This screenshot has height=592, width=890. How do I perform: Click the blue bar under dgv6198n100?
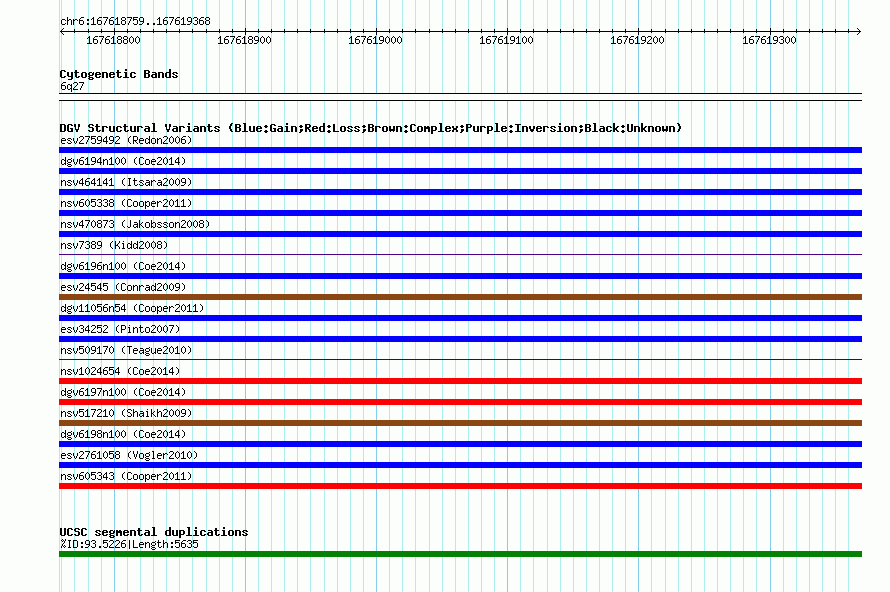click(x=460, y=444)
